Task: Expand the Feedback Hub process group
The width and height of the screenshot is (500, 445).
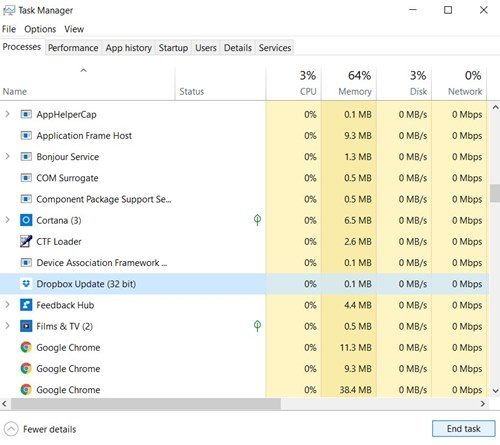Action: click(7, 305)
